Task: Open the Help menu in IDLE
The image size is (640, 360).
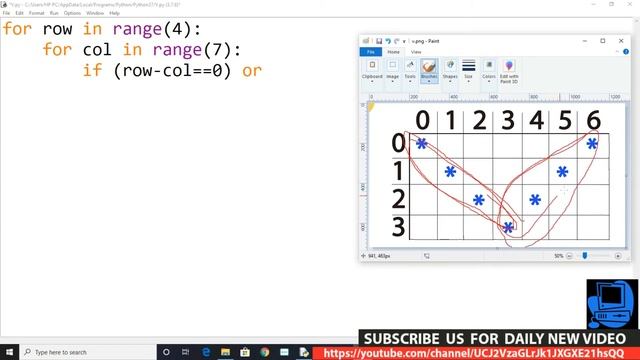Action: coord(114,13)
